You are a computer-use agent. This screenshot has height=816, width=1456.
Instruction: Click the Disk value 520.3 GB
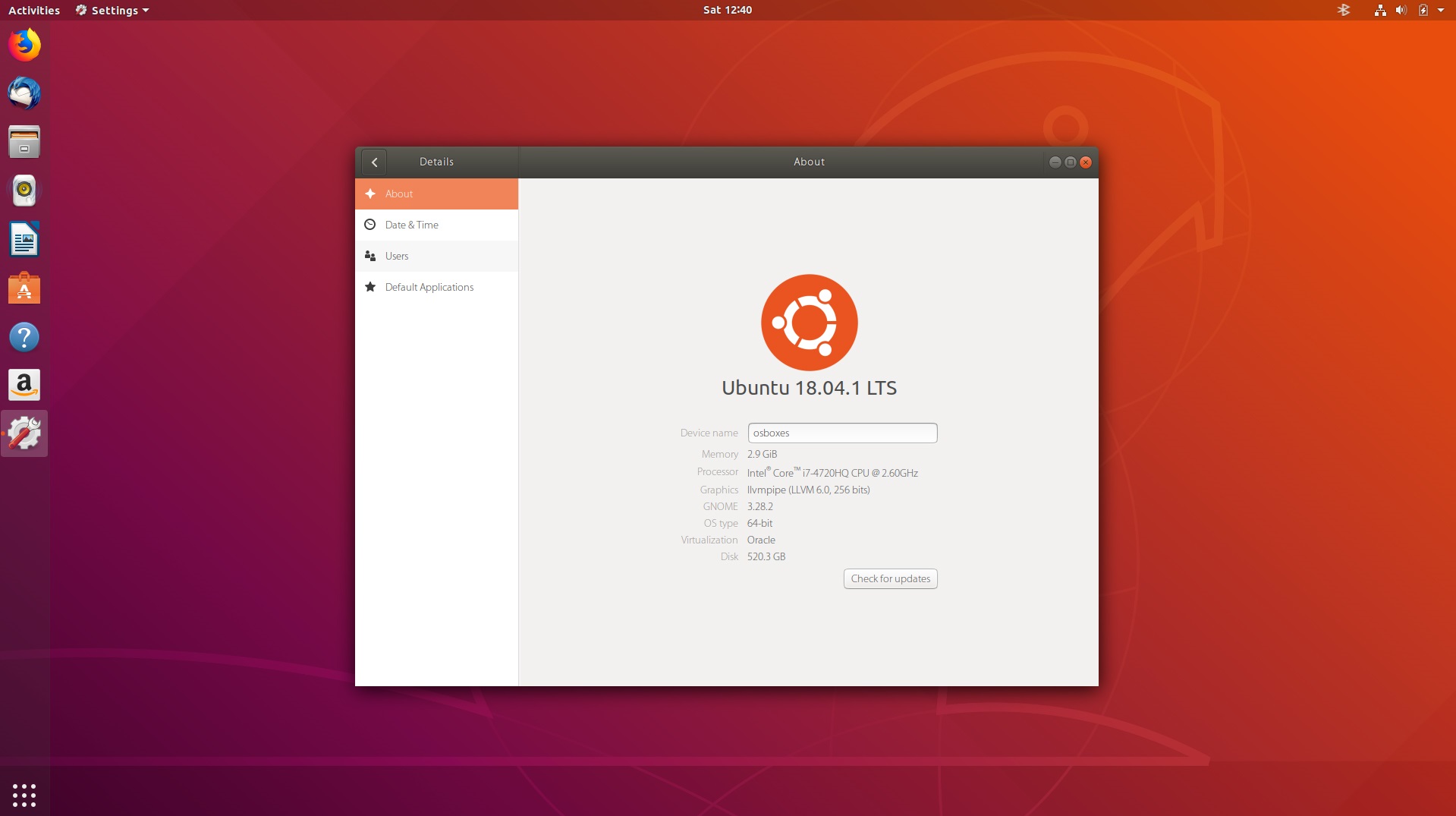click(x=766, y=556)
